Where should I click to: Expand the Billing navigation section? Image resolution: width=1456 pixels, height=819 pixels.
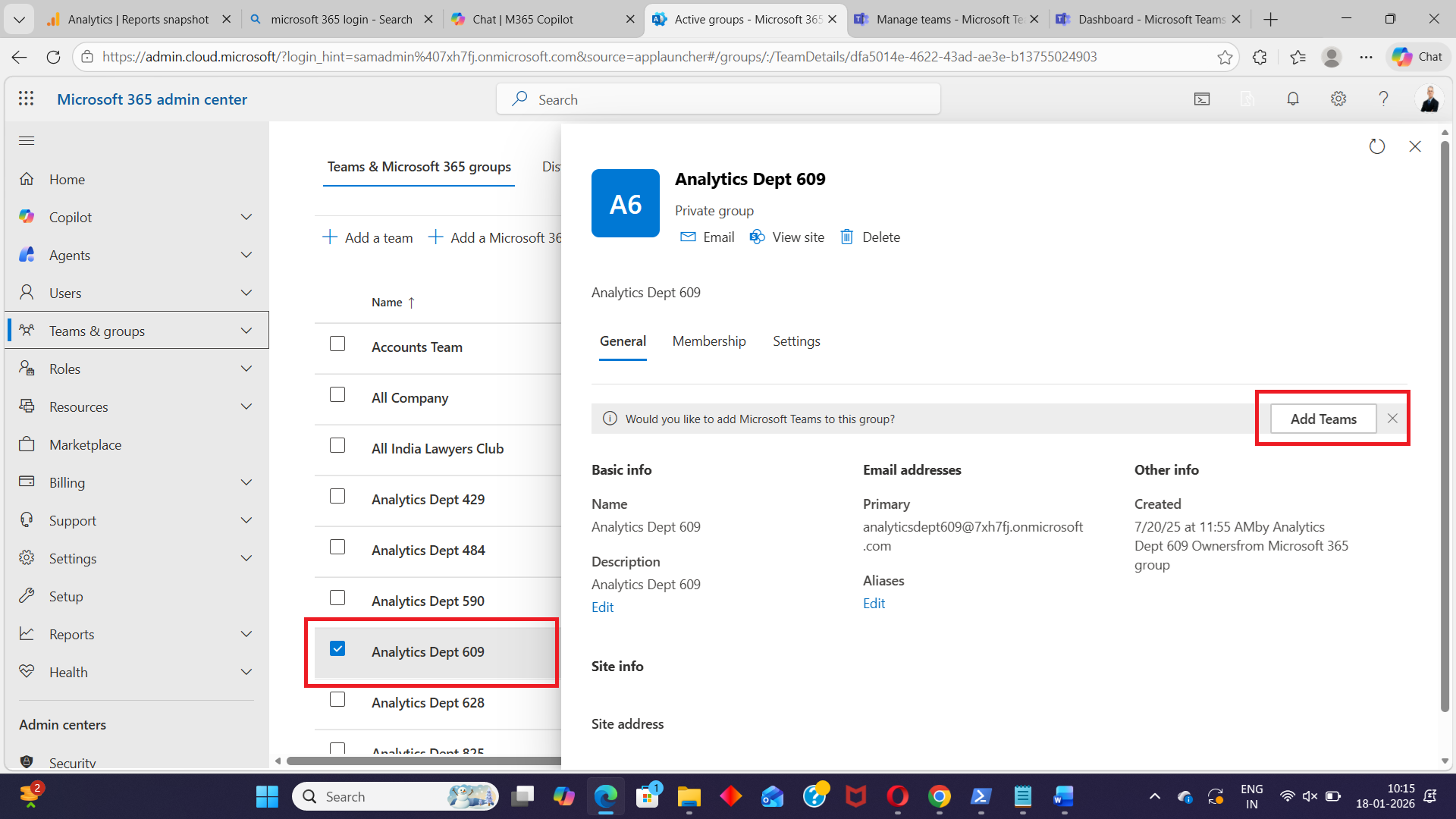tap(246, 482)
